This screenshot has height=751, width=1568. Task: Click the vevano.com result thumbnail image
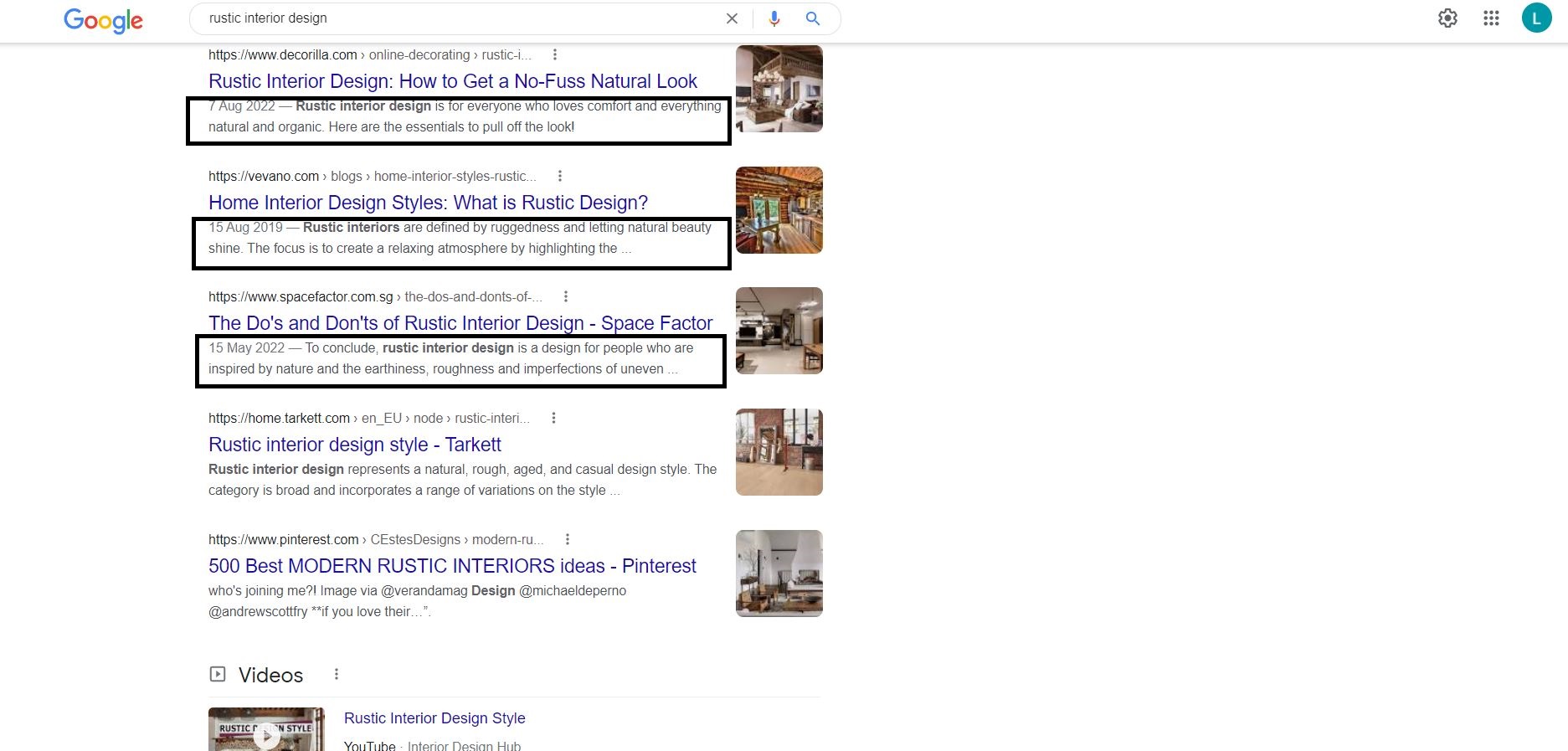coord(779,210)
